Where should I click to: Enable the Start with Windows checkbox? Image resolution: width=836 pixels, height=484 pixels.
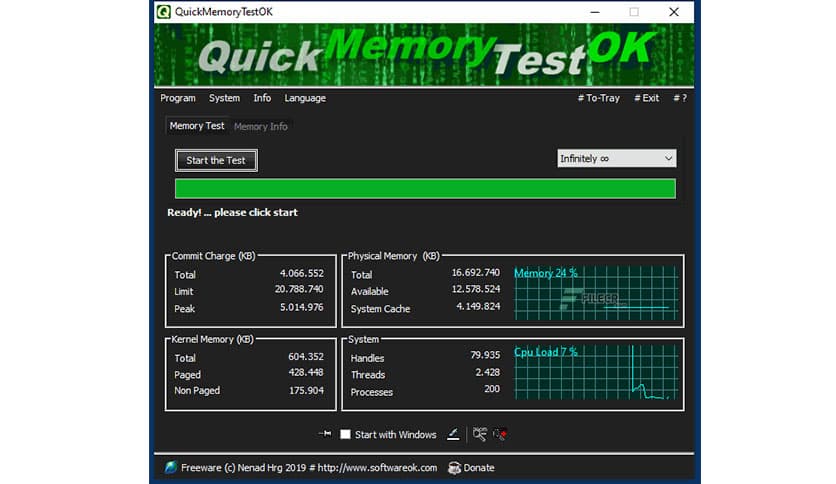click(x=345, y=434)
